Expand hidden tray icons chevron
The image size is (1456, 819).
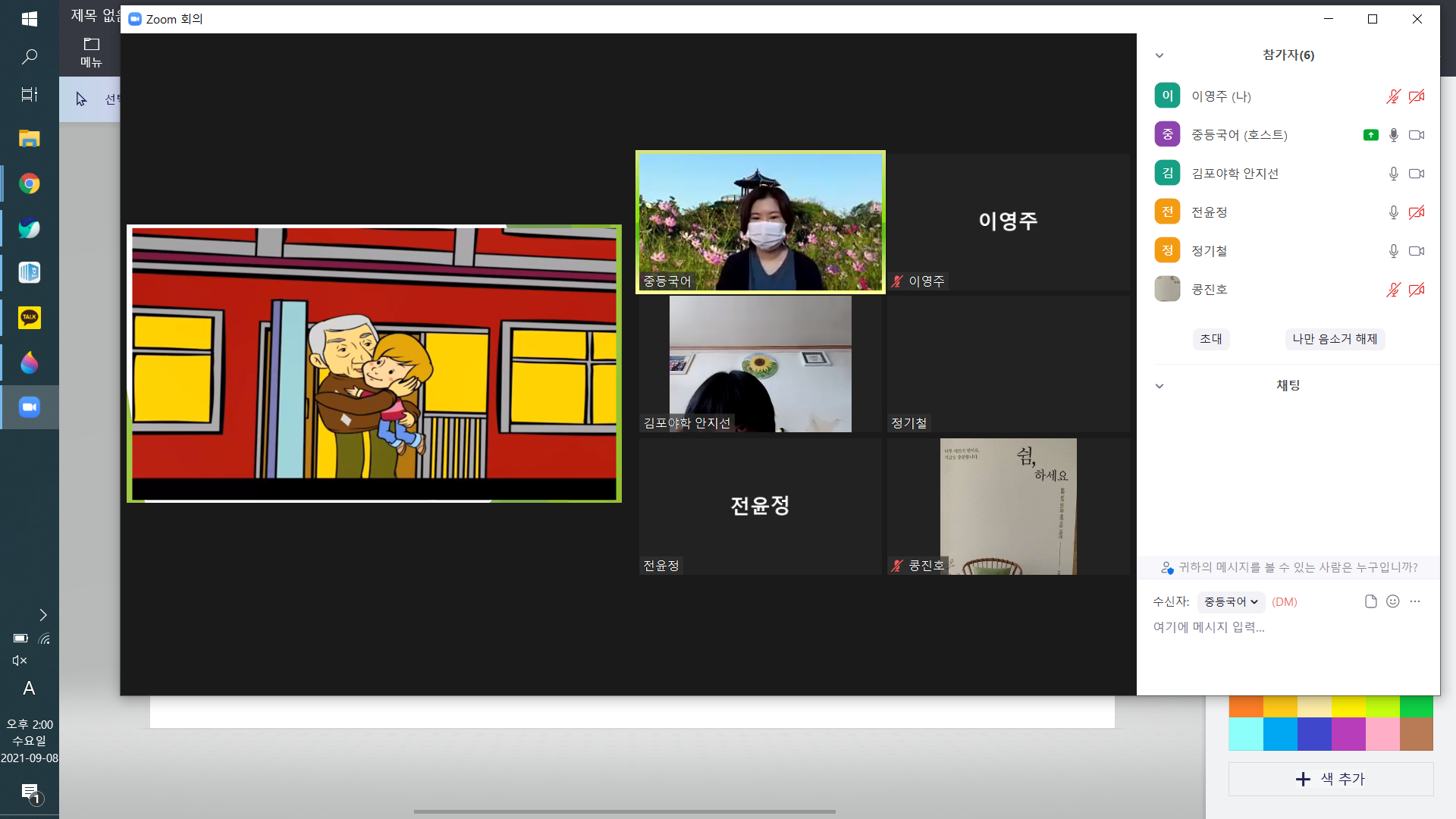[x=43, y=615]
